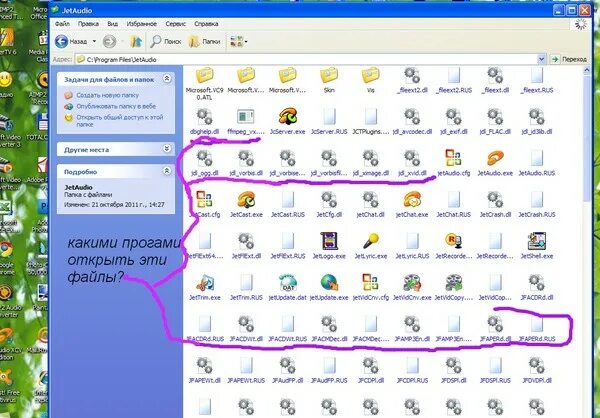Select the JetLyric.exe microphone icon
This screenshot has height=418, width=600.
point(370,241)
